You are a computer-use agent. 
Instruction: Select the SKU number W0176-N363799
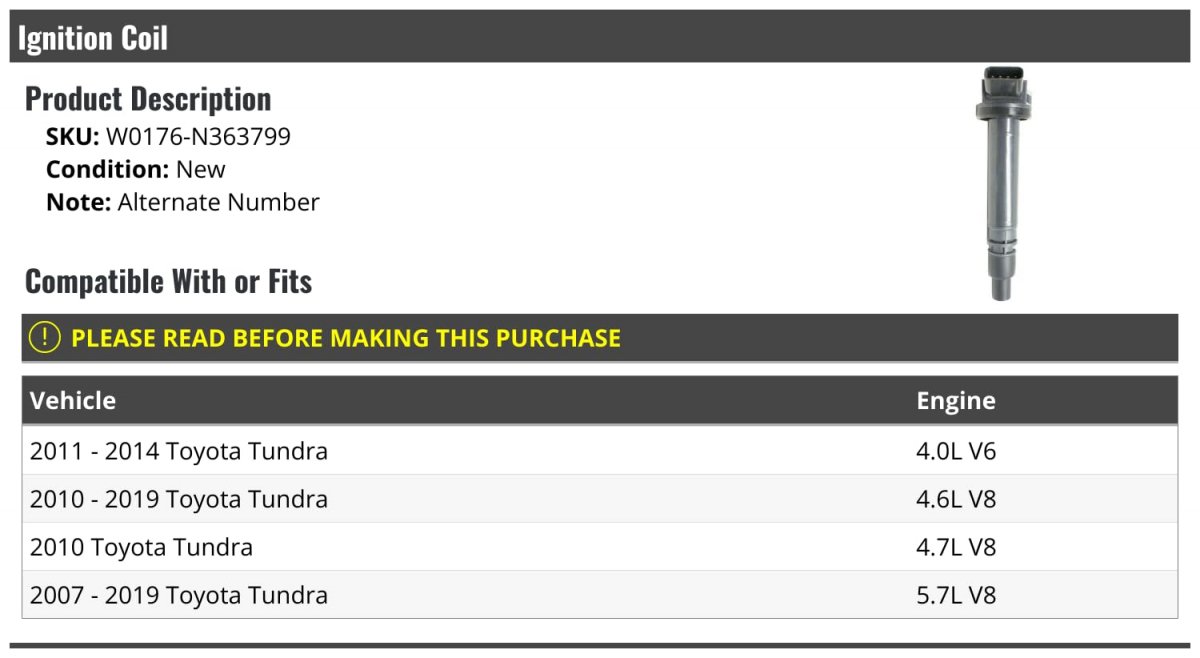[x=198, y=137]
